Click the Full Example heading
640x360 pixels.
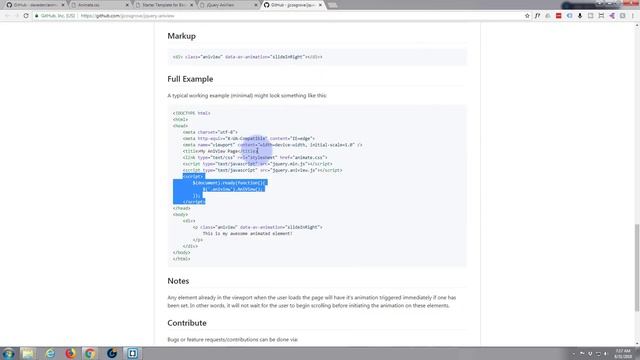pyautogui.click(x=190, y=79)
